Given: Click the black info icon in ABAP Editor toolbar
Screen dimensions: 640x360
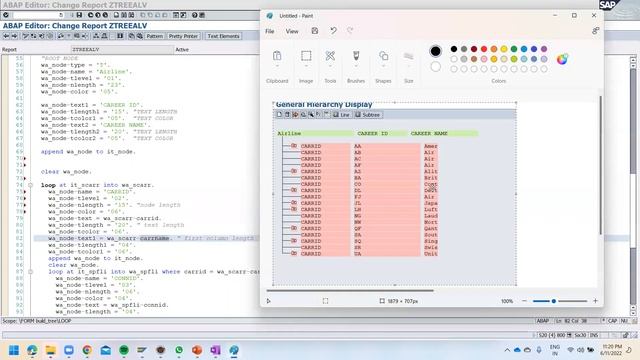Looking at the screenshot, I should pyautogui.click(x=120, y=36).
